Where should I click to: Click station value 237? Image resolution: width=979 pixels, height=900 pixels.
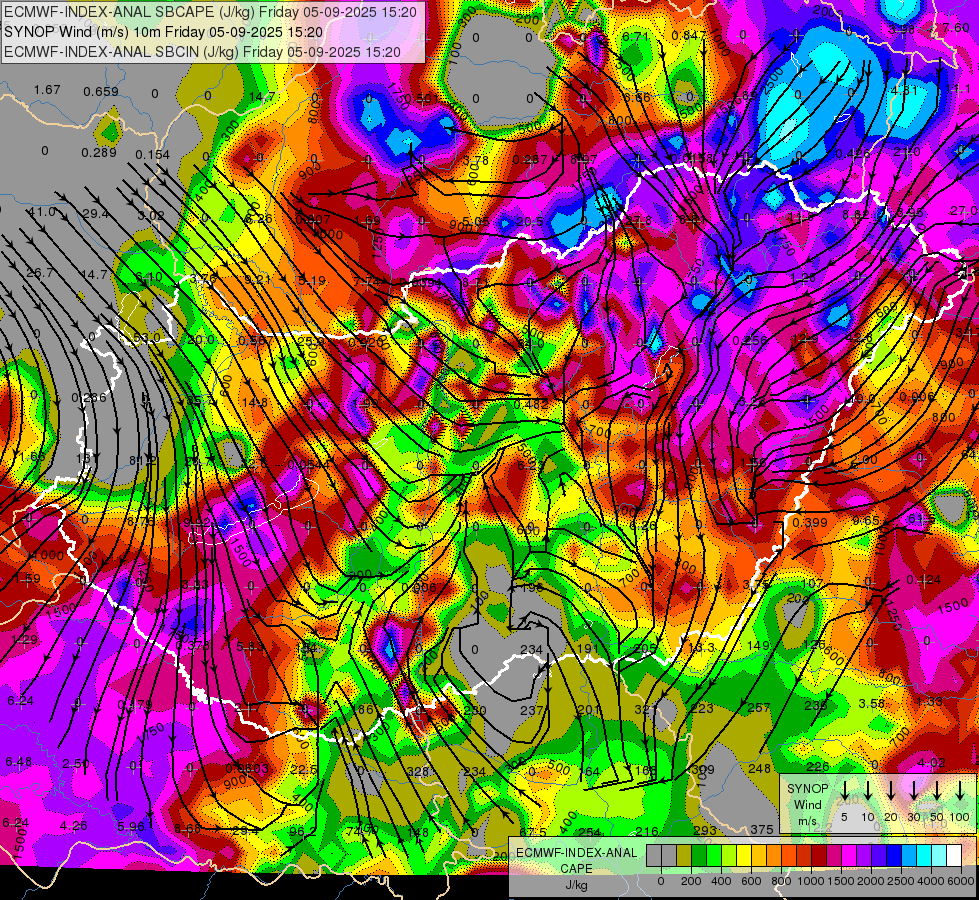click(x=531, y=710)
